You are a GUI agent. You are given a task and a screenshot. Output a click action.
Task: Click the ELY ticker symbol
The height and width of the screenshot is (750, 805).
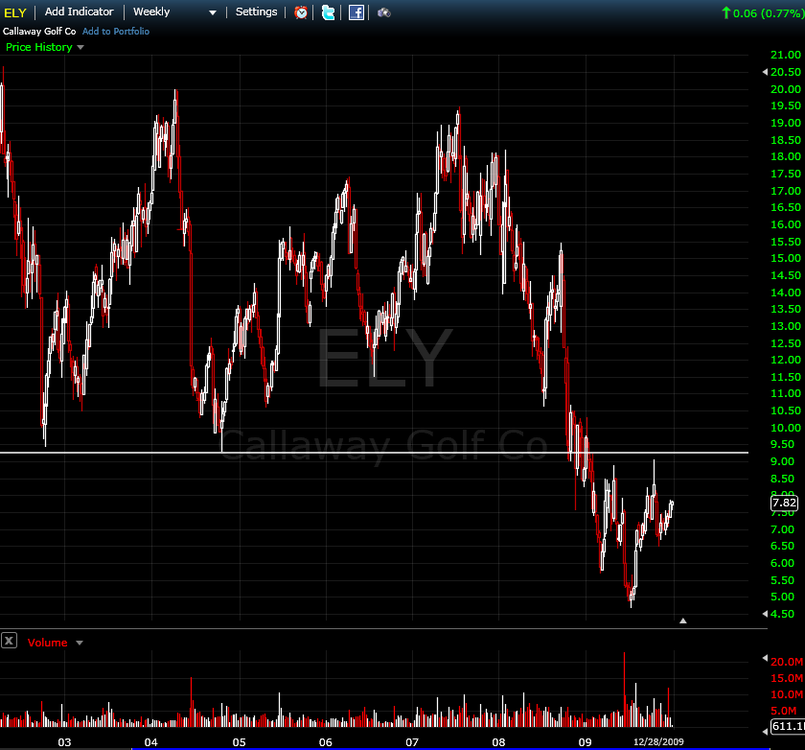[x=15, y=13]
